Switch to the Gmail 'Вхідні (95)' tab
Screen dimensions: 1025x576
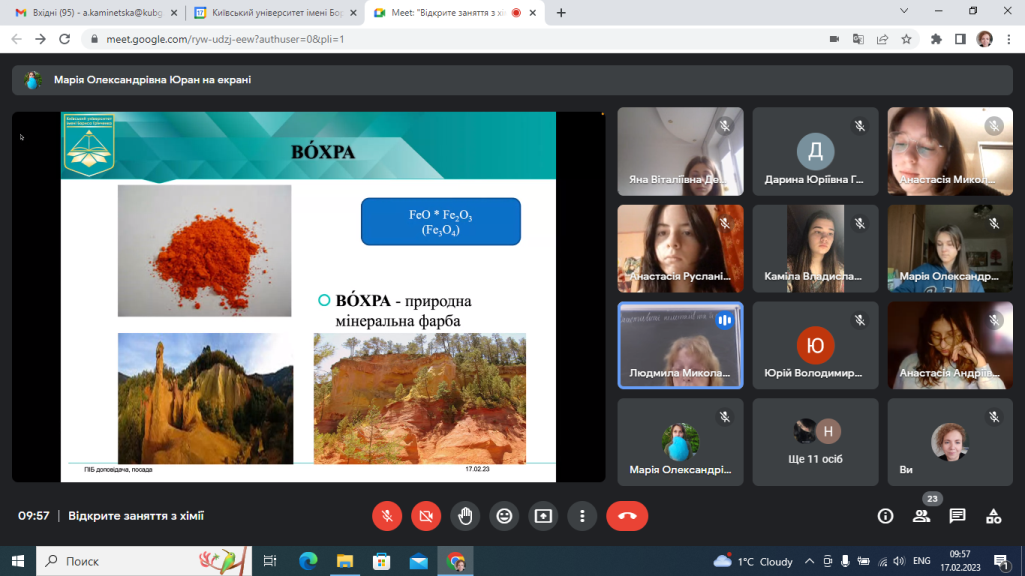(97, 12)
